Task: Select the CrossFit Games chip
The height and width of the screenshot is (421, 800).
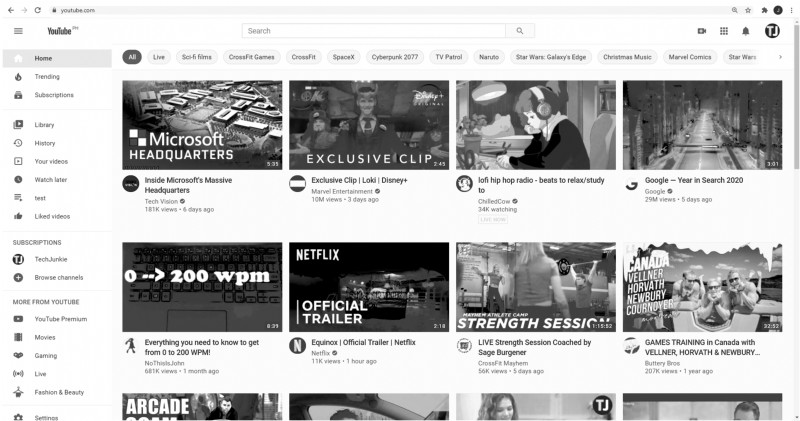Action: coord(252,57)
